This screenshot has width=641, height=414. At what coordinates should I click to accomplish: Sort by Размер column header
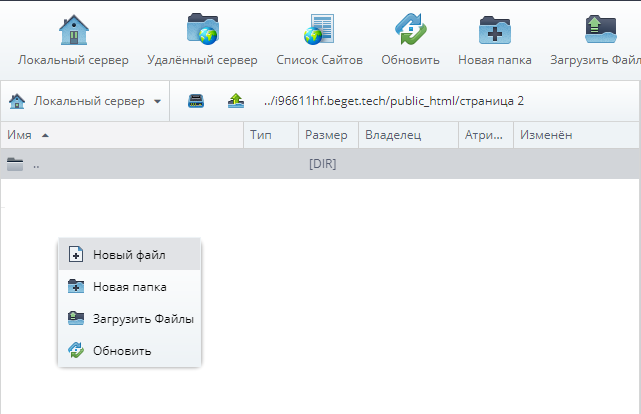pyautogui.click(x=328, y=135)
